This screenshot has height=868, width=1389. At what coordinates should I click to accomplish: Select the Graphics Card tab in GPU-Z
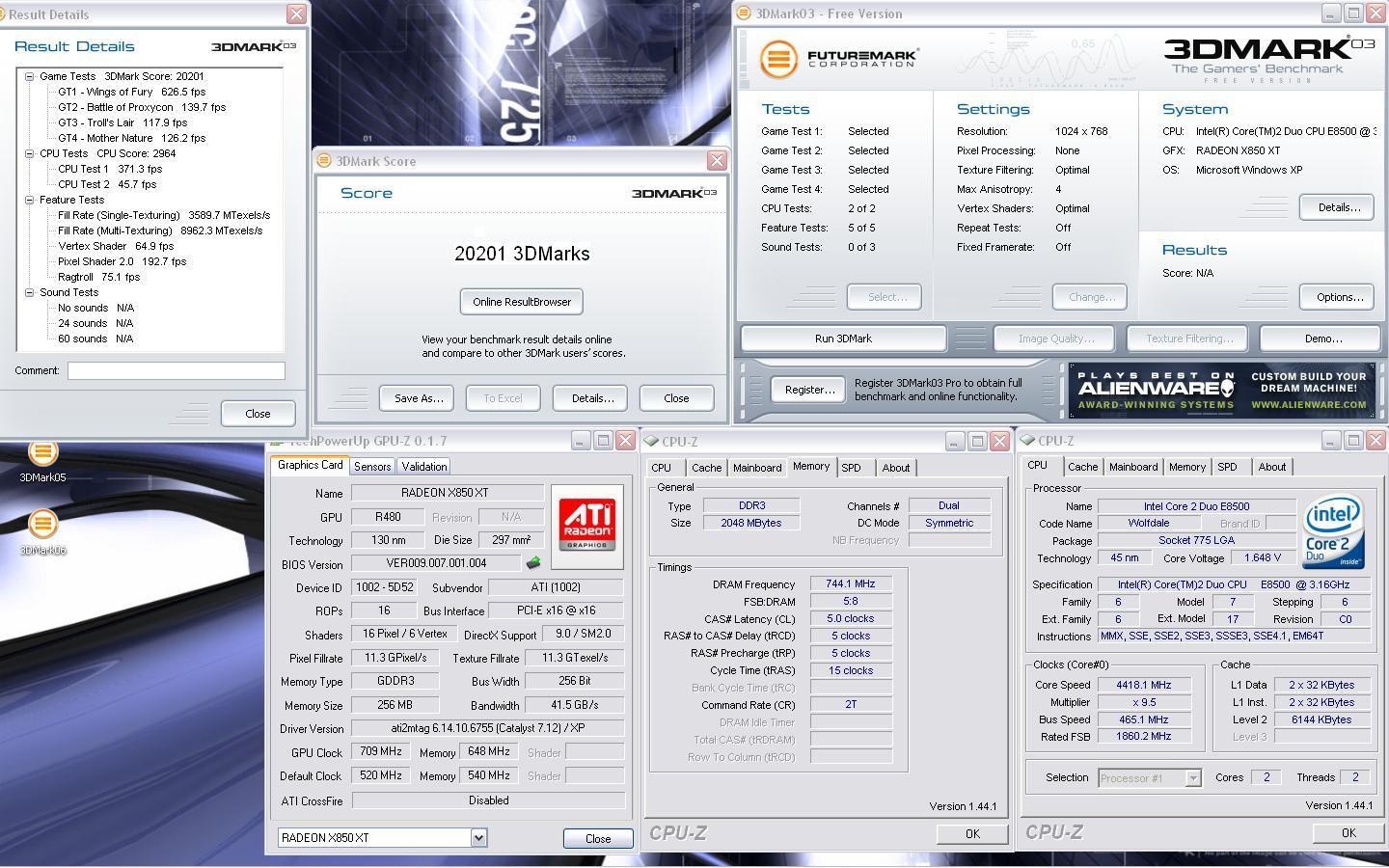pos(310,465)
